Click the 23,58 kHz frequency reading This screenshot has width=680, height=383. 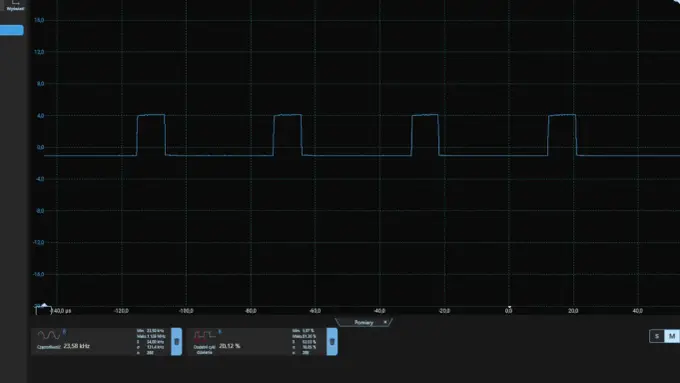click(x=76, y=346)
